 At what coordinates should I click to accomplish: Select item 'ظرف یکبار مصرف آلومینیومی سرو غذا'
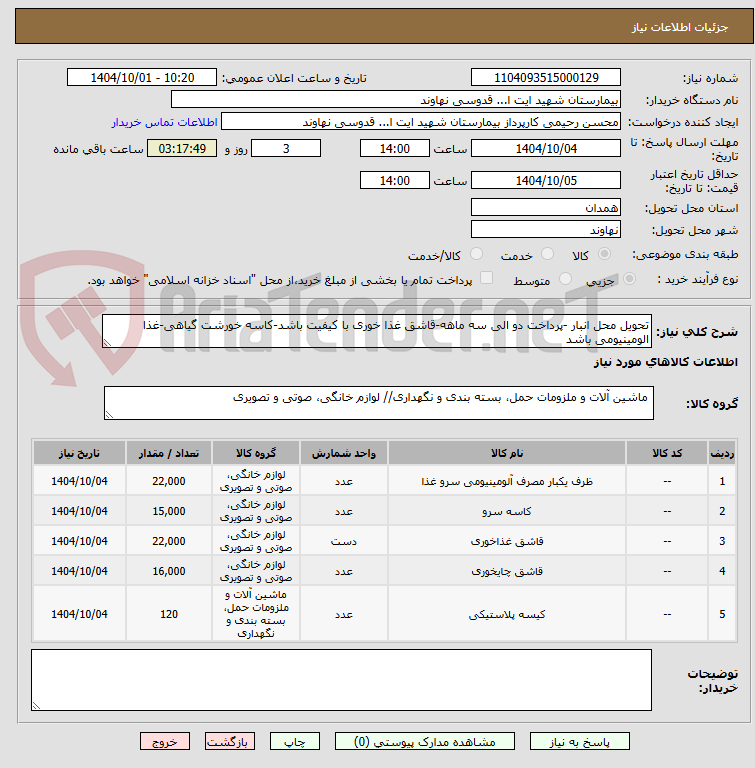tap(507, 481)
